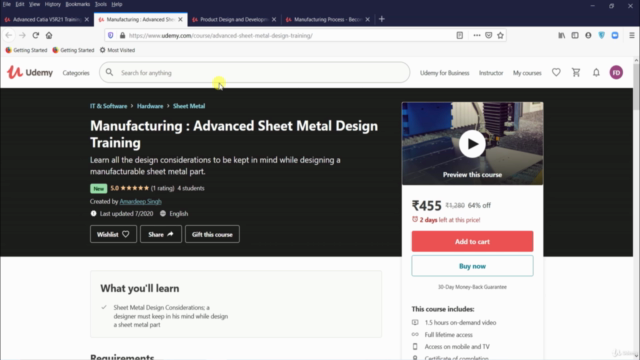This screenshot has height=360, width=640.
Task: Click Sheet Metal breadcrumb link
Action: coord(189,106)
